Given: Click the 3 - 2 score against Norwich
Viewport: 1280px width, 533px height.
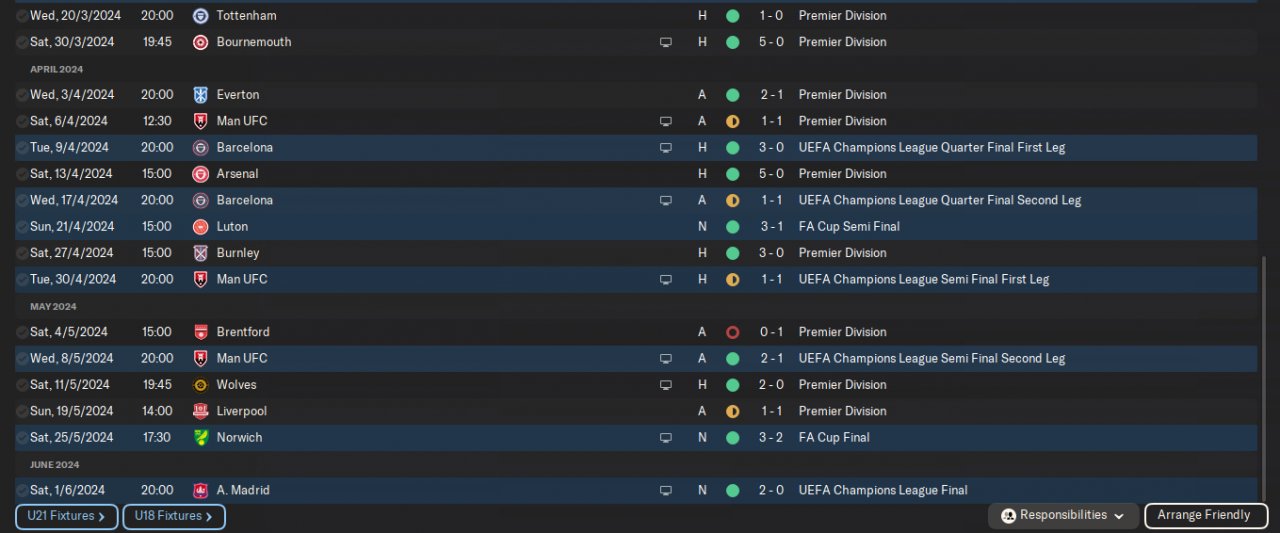Looking at the screenshot, I should 771,437.
